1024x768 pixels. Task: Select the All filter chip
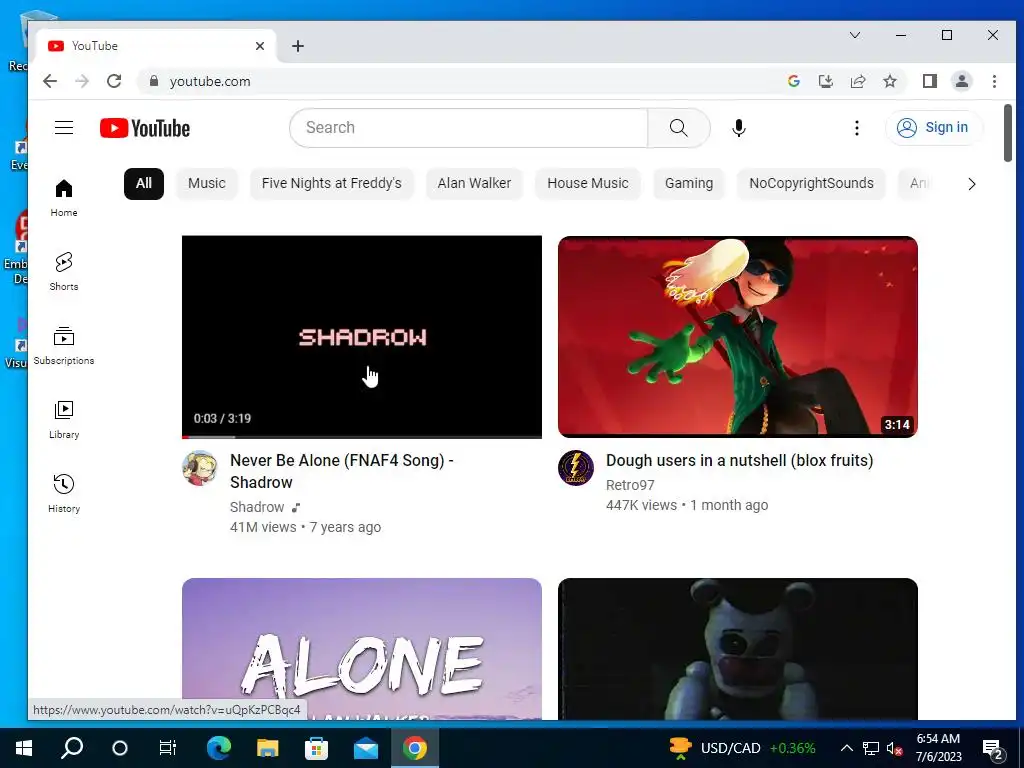click(x=144, y=184)
